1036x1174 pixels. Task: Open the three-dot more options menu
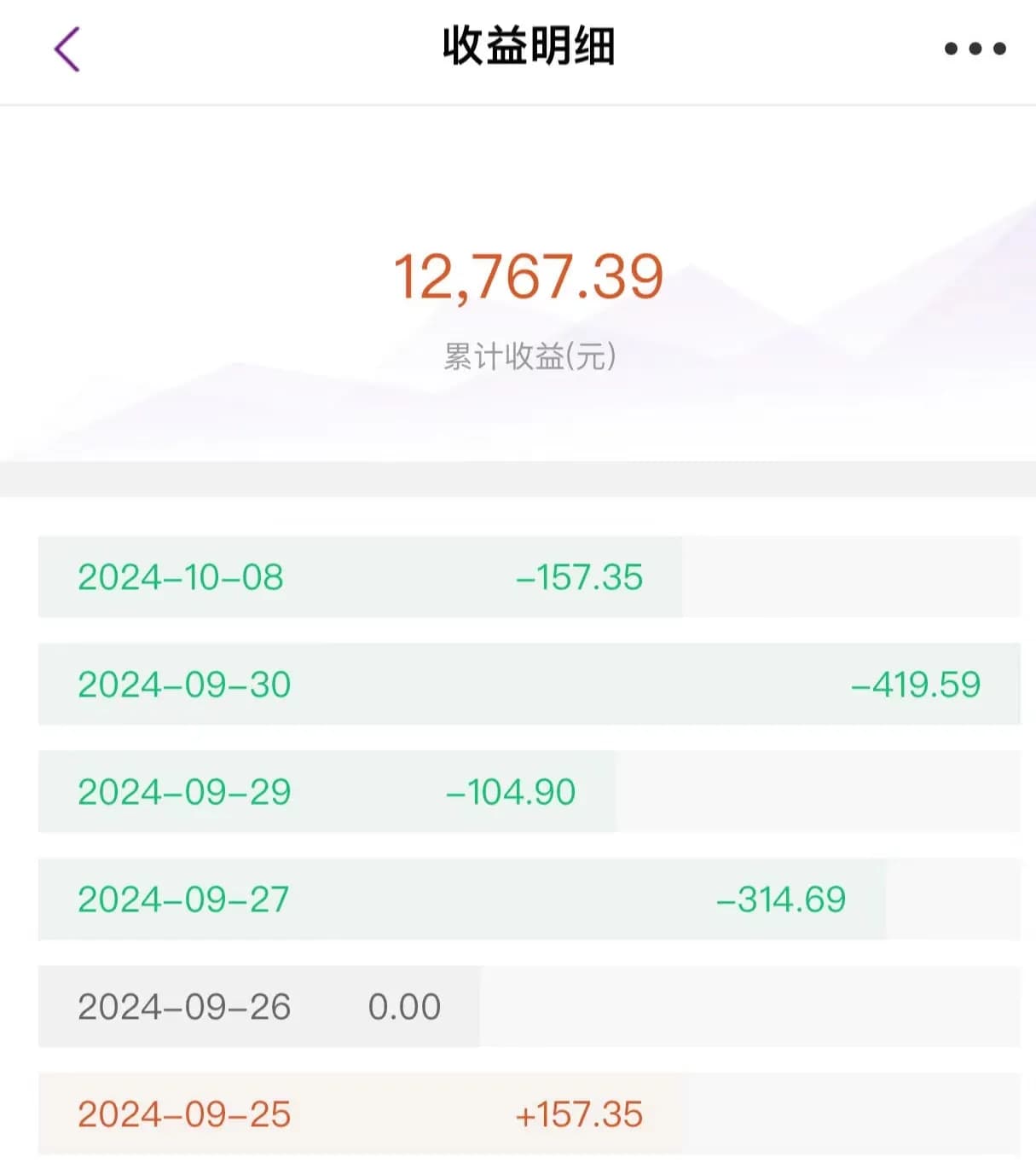point(975,49)
